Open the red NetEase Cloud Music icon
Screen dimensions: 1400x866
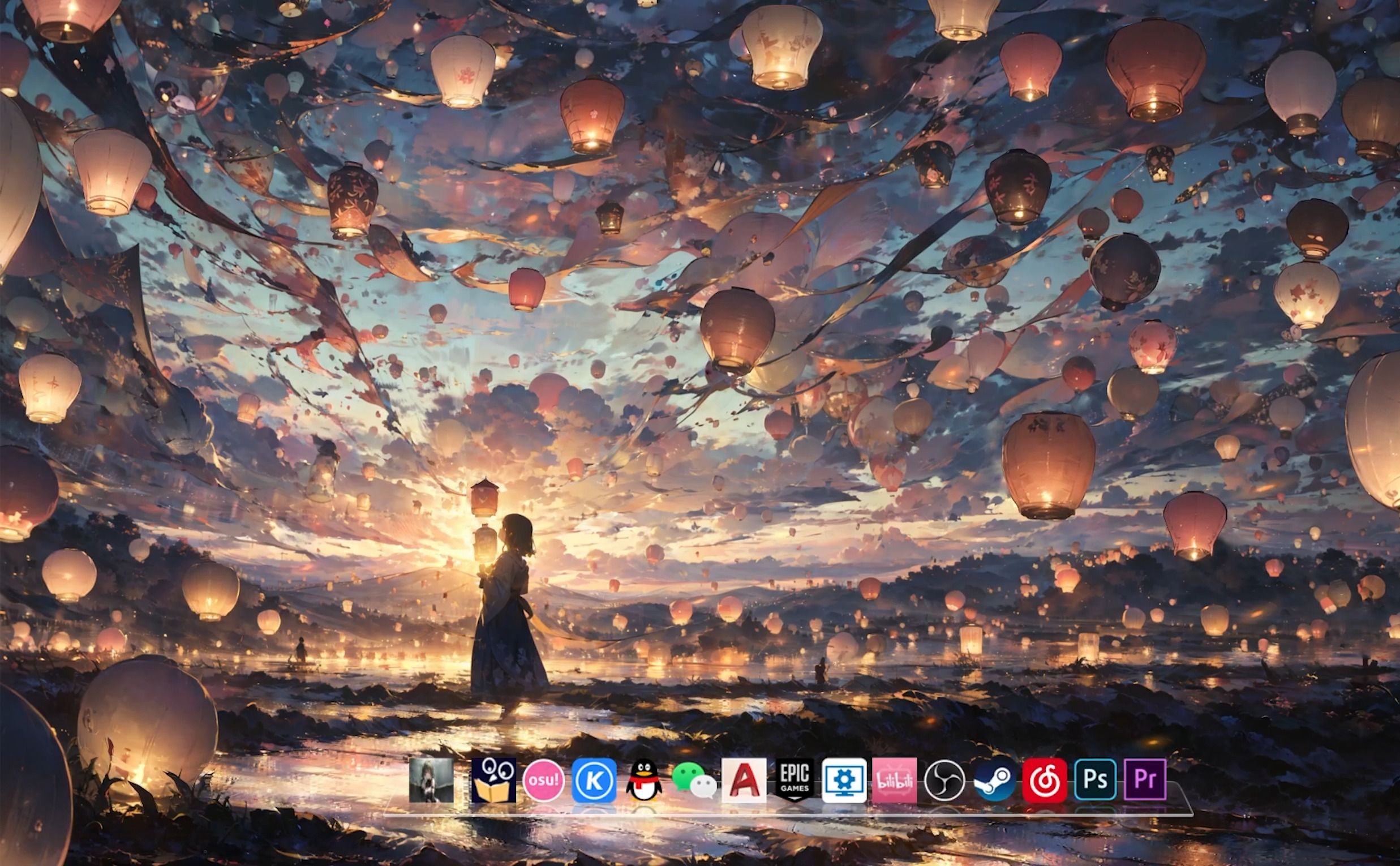point(1045,780)
